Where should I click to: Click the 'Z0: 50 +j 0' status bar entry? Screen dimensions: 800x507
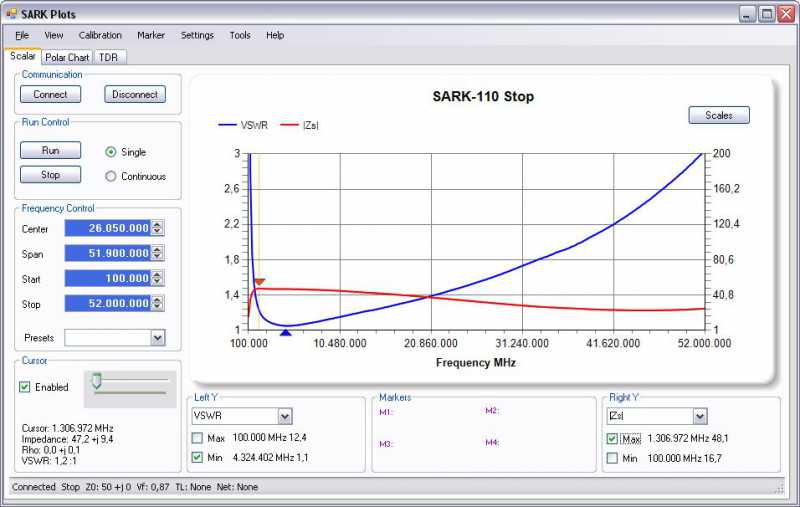(108, 487)
